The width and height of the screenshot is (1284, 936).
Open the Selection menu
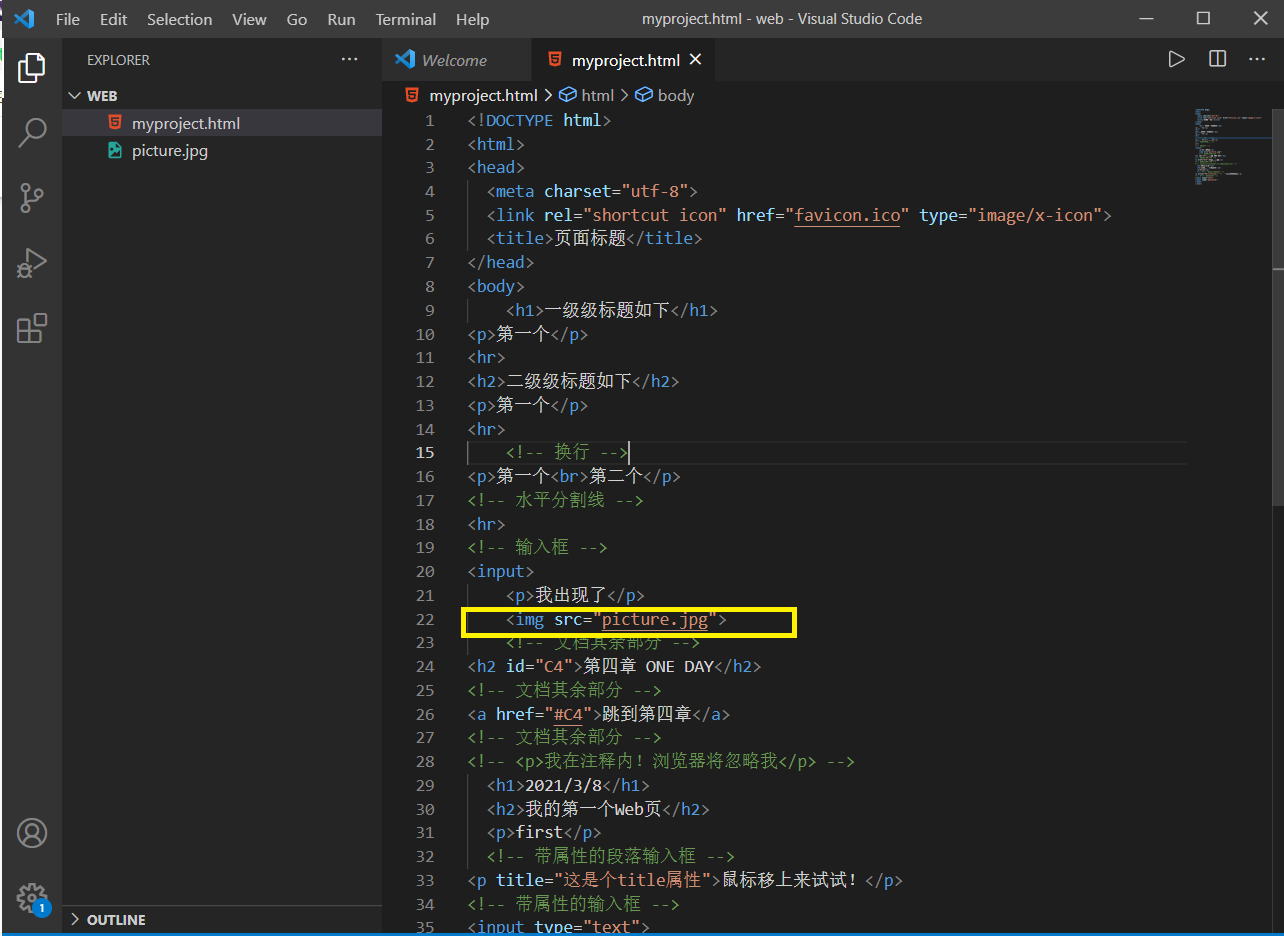coord(179,19)
